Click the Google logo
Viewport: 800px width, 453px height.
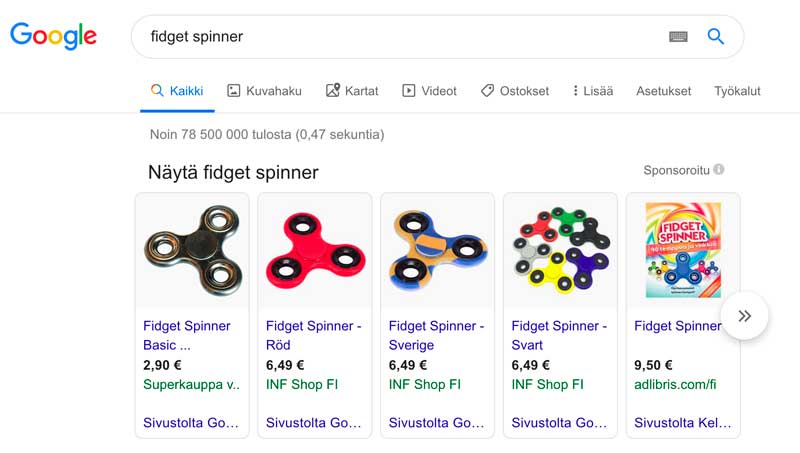pos(53,36)
